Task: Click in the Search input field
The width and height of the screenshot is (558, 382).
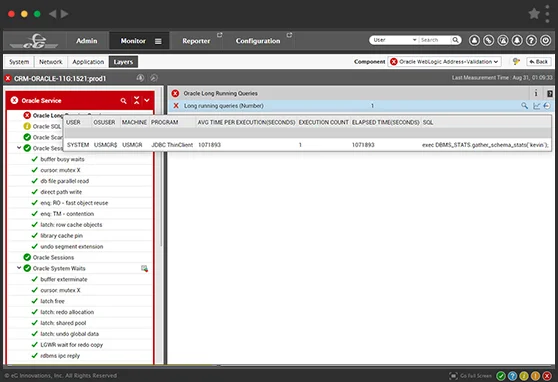Action: (x=435, y=40)
